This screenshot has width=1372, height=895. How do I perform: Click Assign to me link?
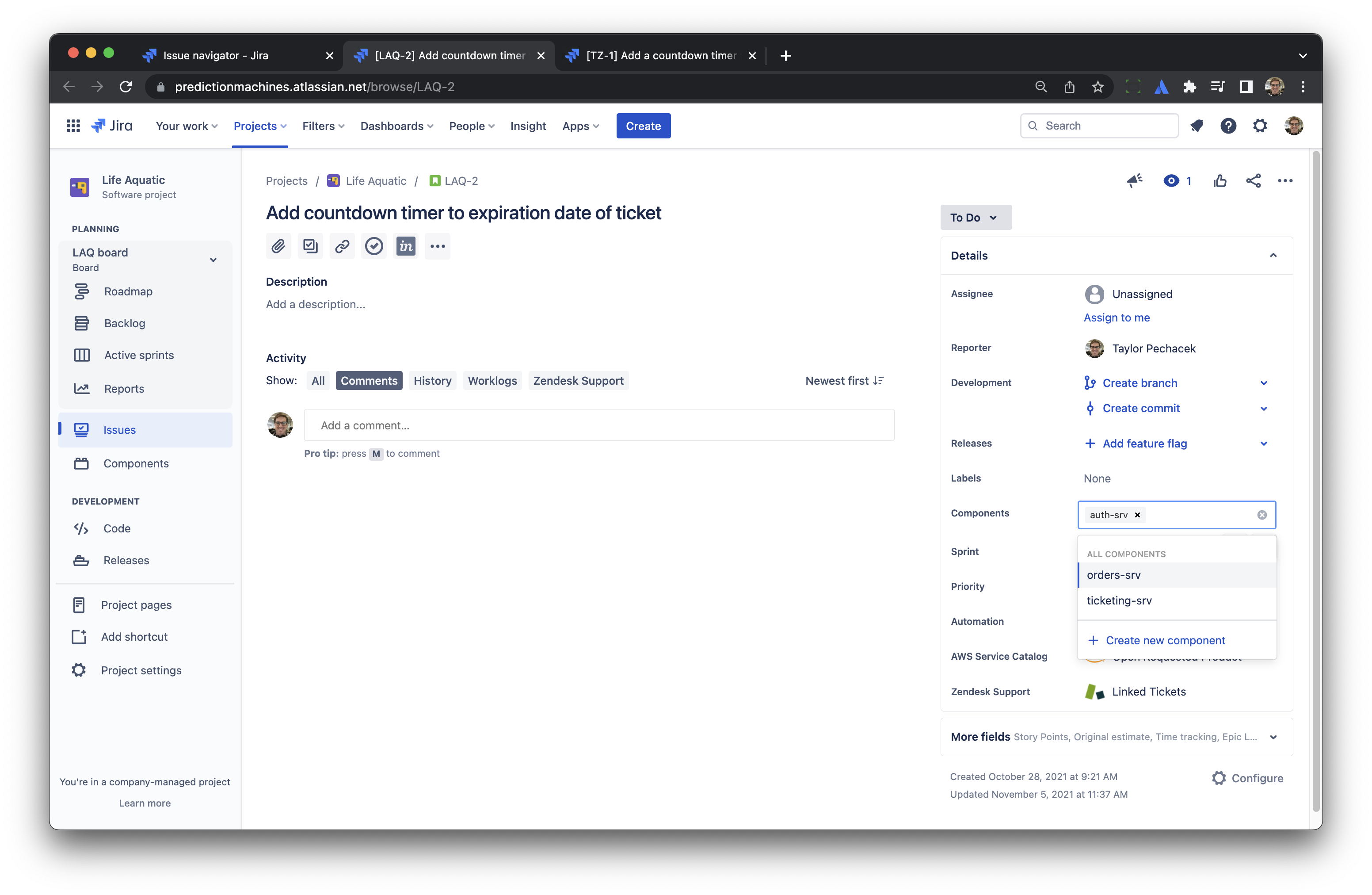(x=1116, y=318)
